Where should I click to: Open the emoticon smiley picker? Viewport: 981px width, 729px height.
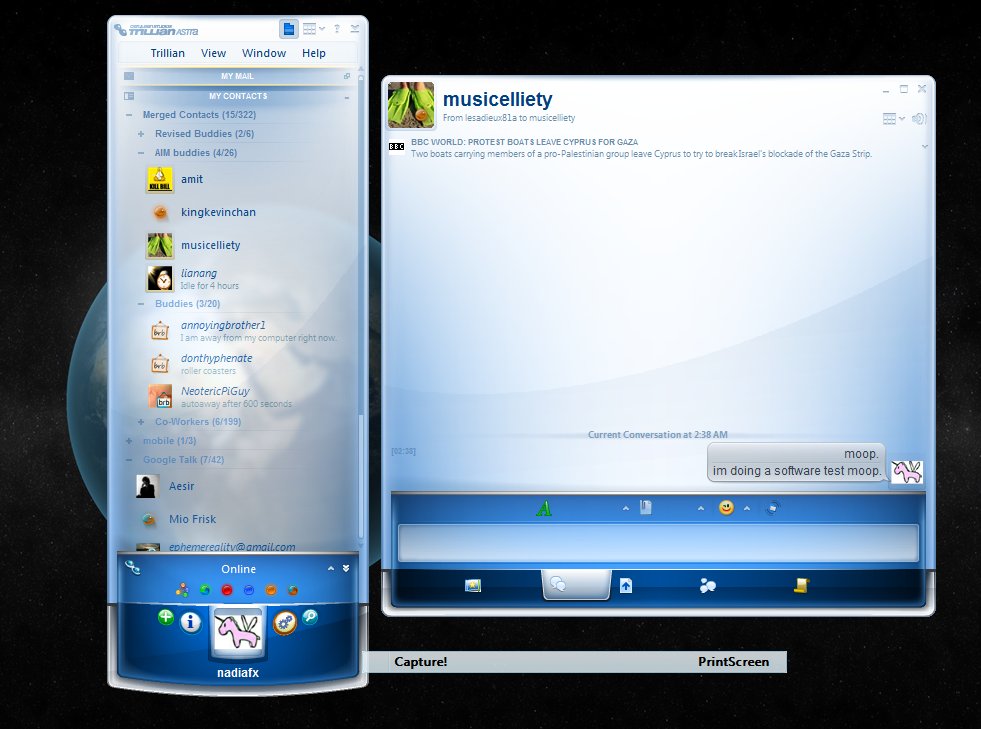727,508
